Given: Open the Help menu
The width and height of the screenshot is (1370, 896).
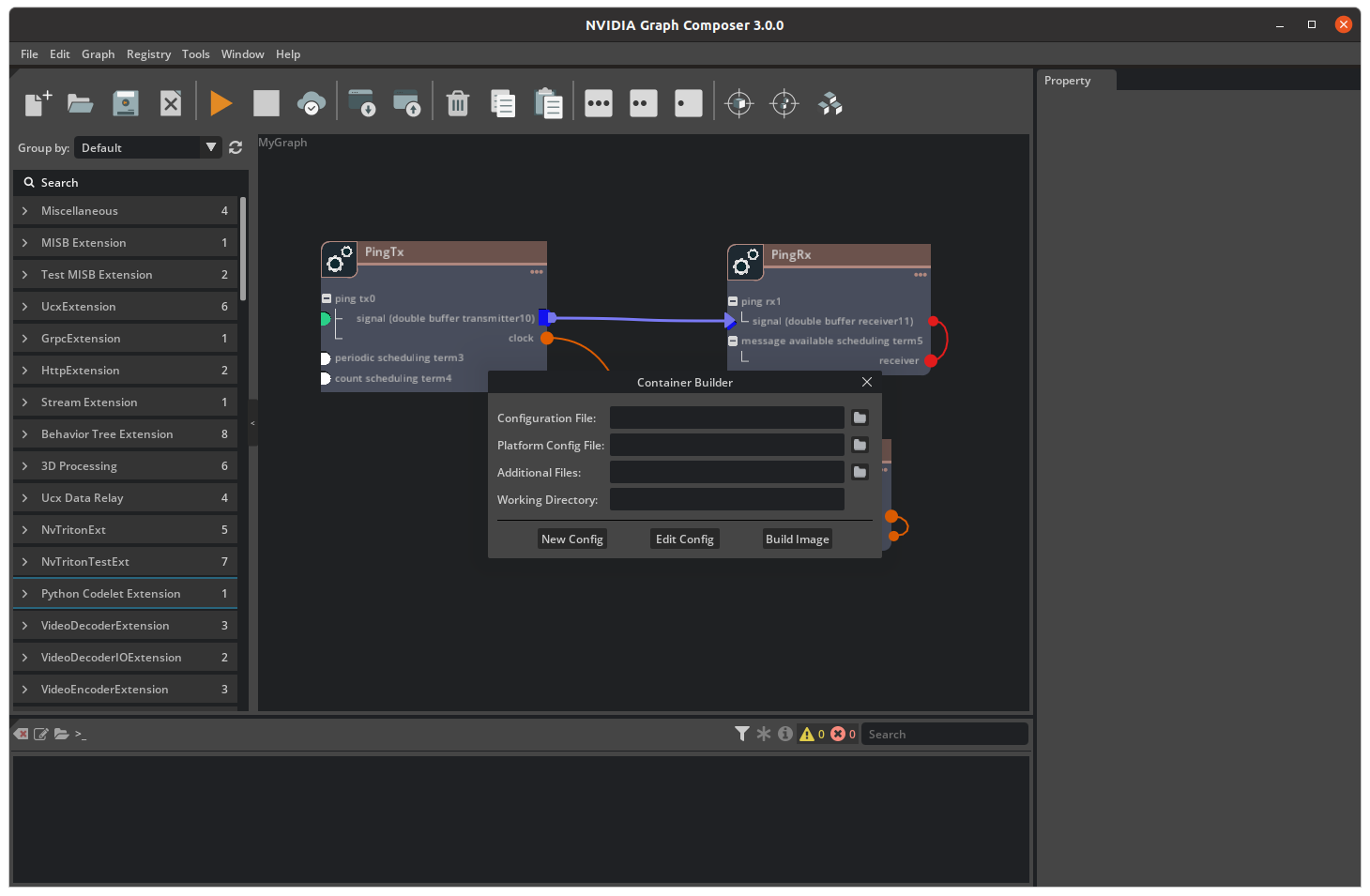Looking at the screenshot, I should (288, 54).
